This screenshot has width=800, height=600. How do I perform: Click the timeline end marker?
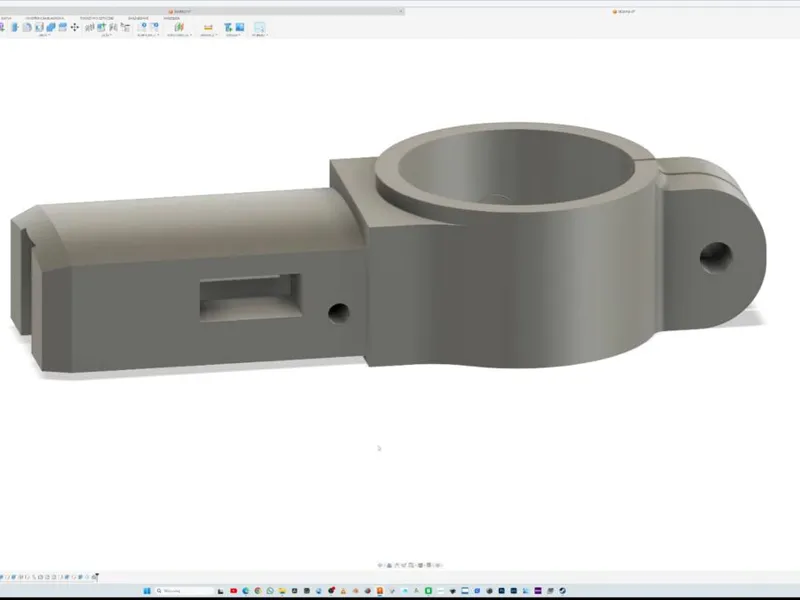coord(95,577)
